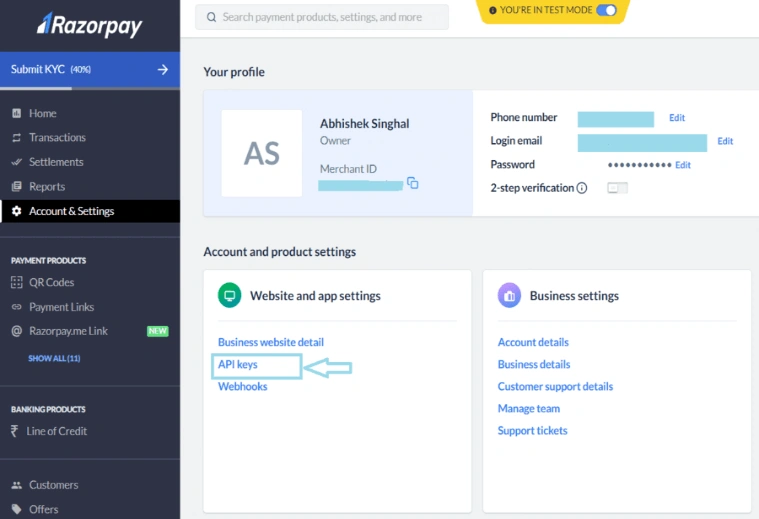Copy the Merchant ID using copy icon
The height and width of the screenshot is (519, 759).
[x=412, y=183]
